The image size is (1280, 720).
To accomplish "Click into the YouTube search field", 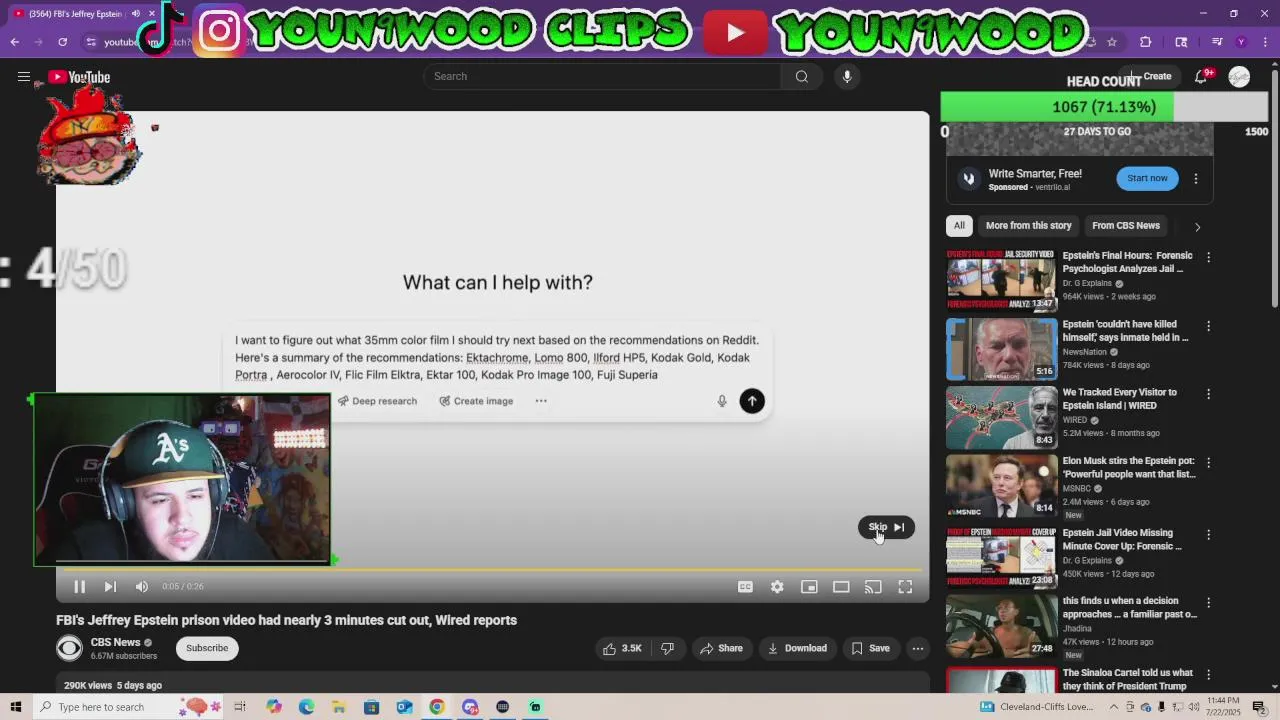I will tap(602, 77).
